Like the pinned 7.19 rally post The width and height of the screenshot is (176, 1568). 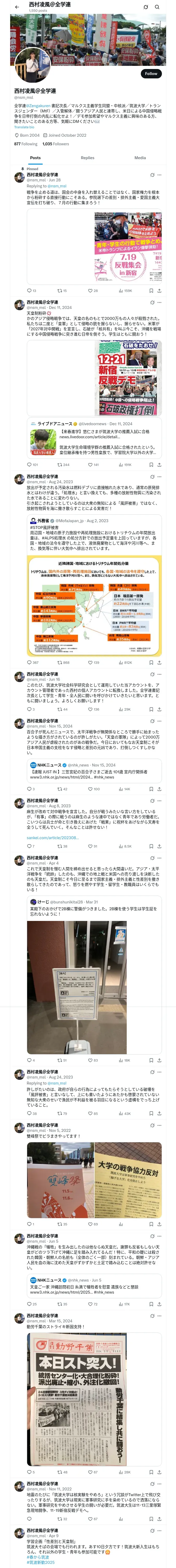pos(90,291)
